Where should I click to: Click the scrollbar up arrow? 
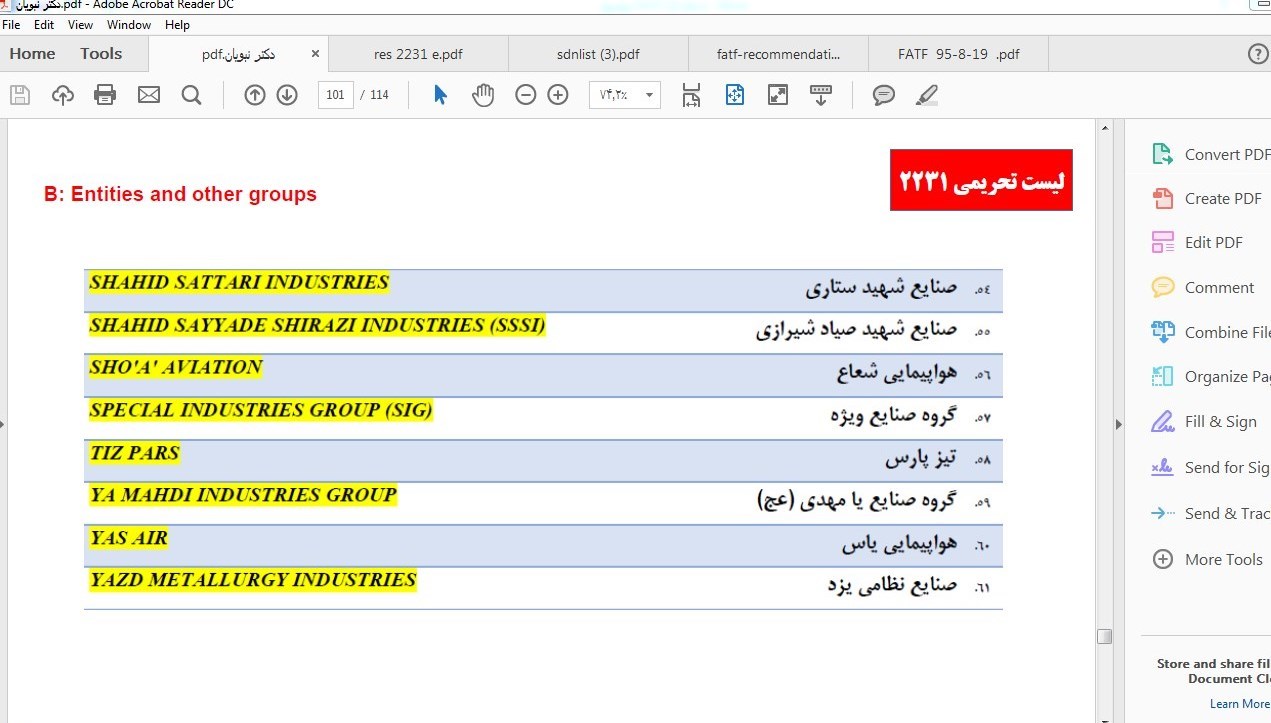point(1104,128)
